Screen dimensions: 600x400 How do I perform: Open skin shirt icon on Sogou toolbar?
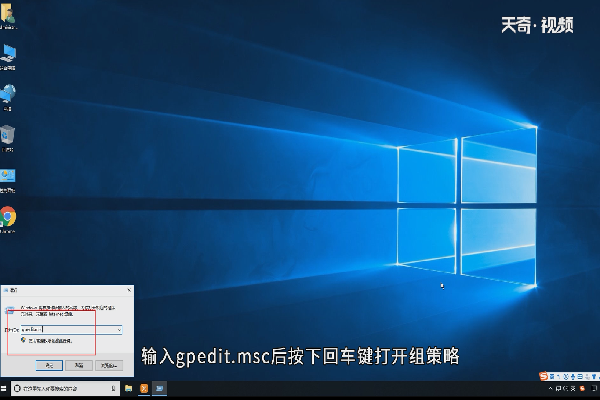594,377
